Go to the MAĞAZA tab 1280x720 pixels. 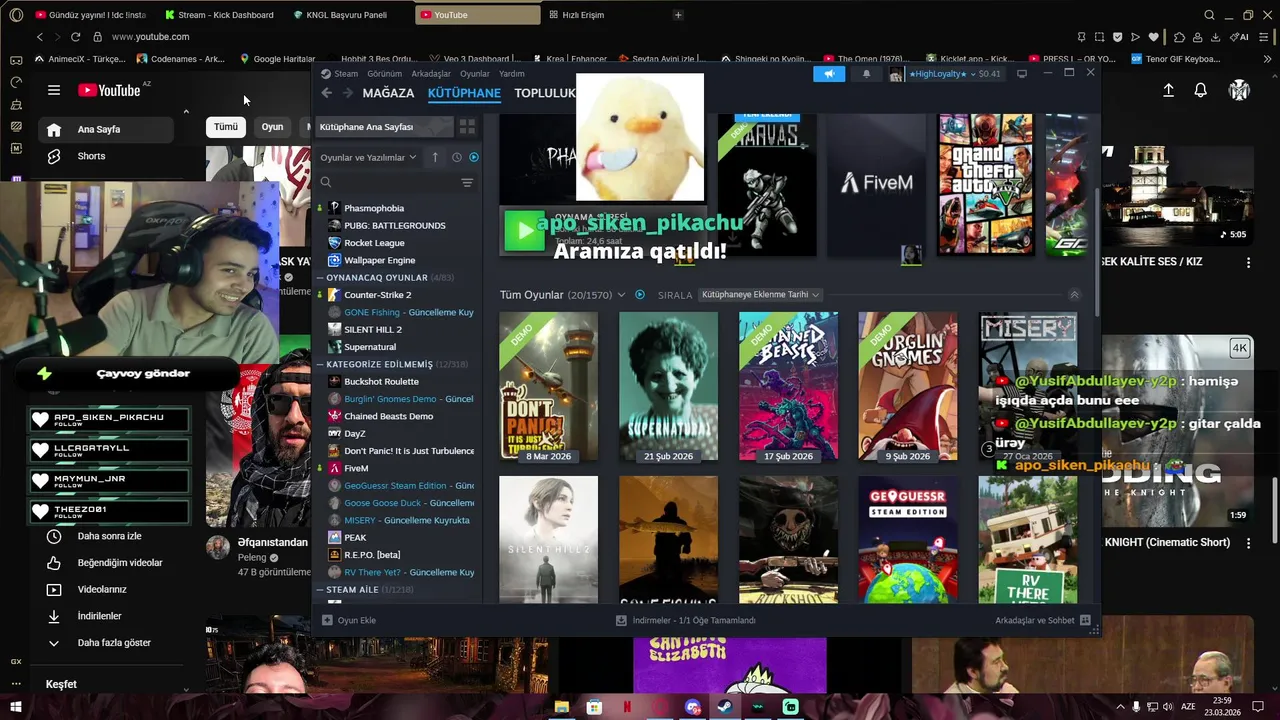pos(388,93)
